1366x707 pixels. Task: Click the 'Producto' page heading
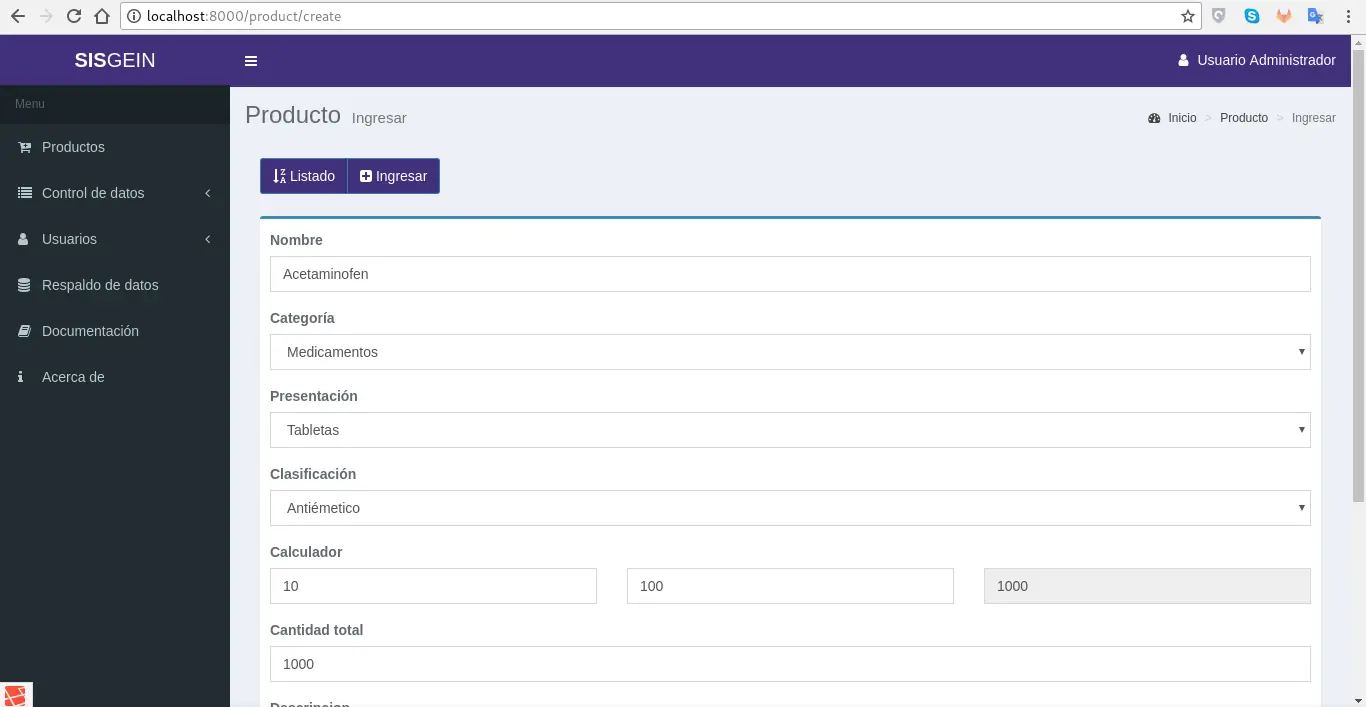click(293, 115)
